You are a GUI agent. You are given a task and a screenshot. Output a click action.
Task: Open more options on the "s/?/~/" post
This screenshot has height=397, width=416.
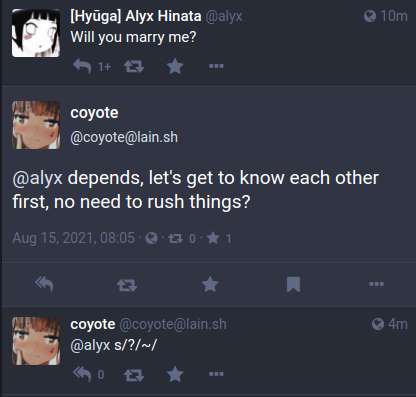pos(216,374)
